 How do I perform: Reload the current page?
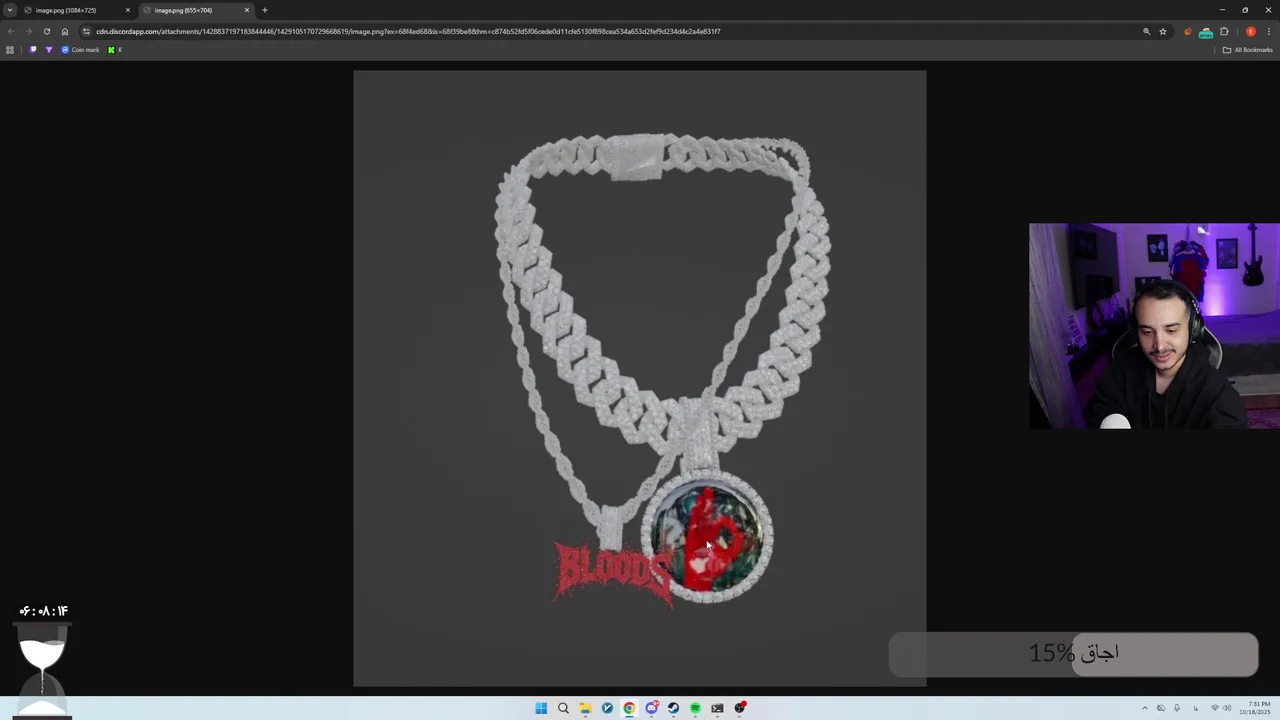(x=46, y=31)
